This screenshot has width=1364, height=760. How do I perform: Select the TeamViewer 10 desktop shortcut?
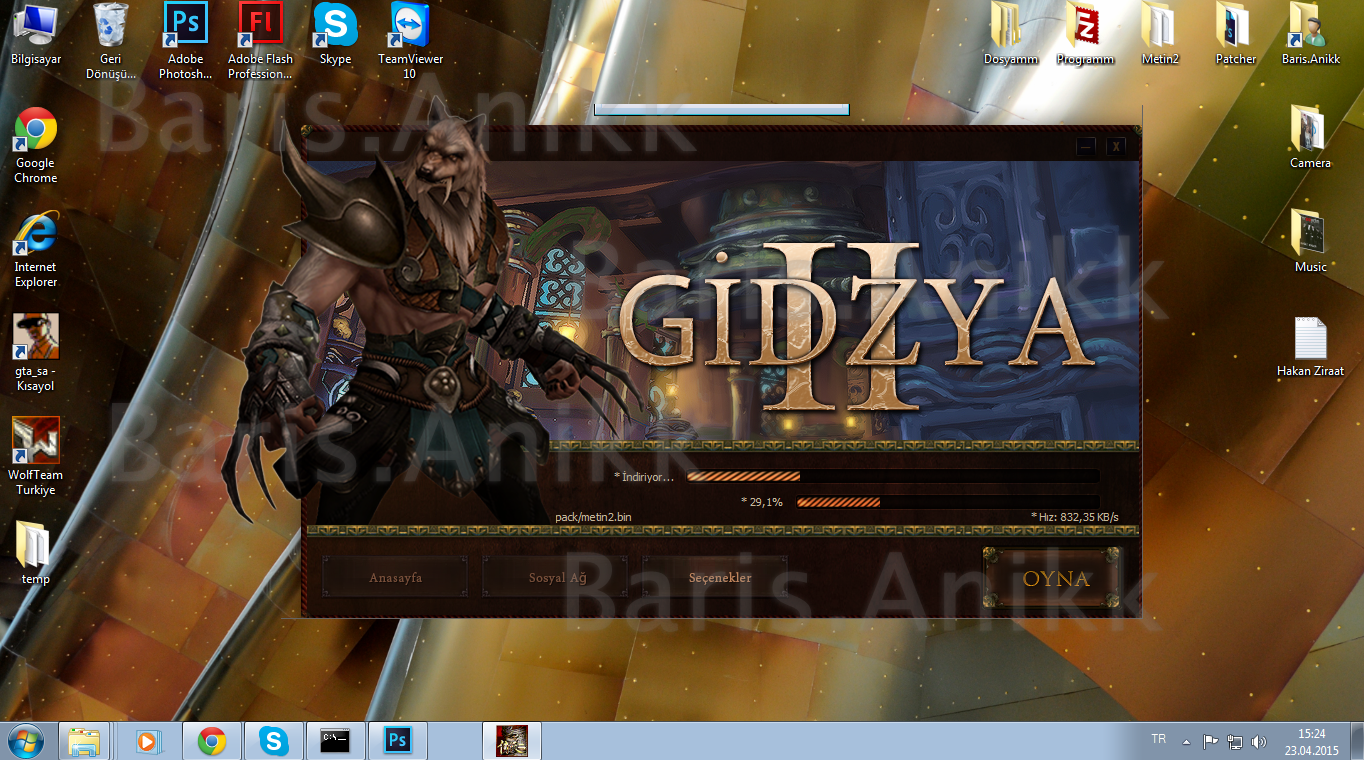coord(410,41)
